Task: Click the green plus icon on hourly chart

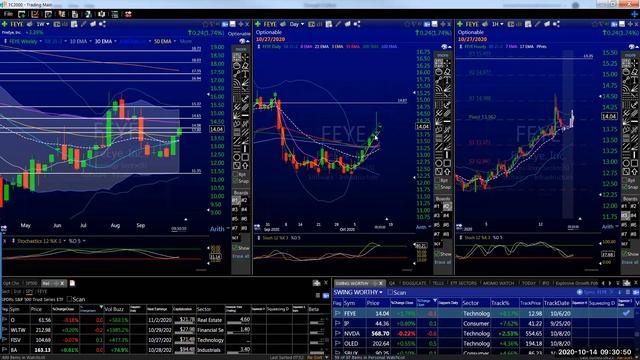Action: (x=460, y=24)
